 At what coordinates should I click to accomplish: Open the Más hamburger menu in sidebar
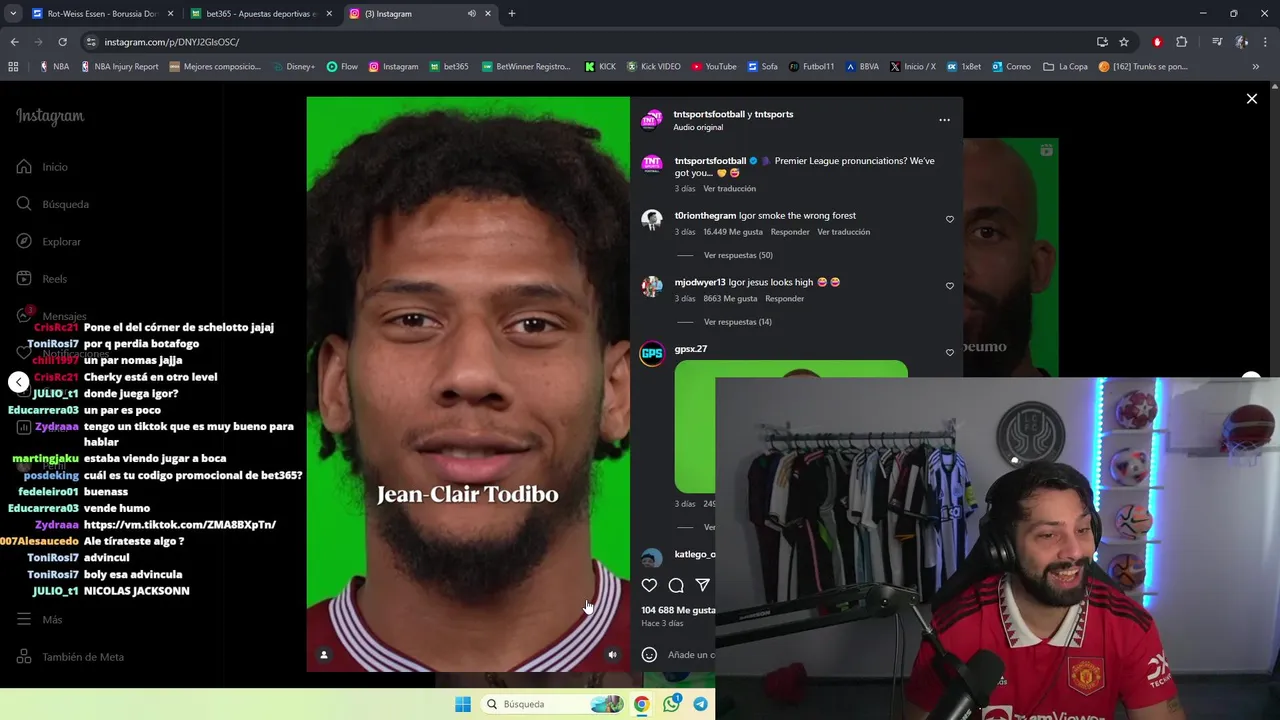coord(24,619)
